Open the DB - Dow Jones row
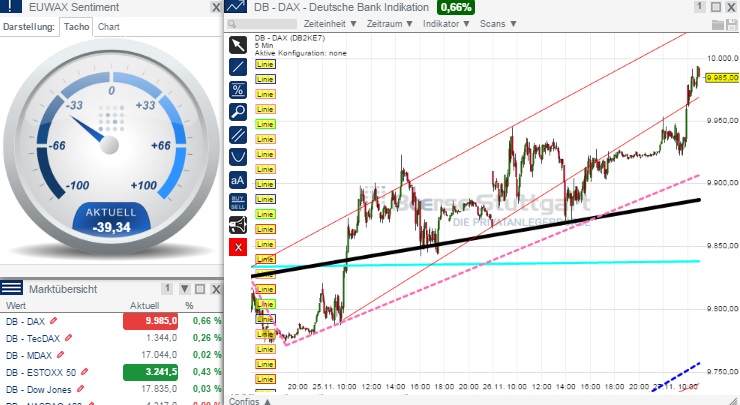 pyautogui.click(x=111, y=389)
